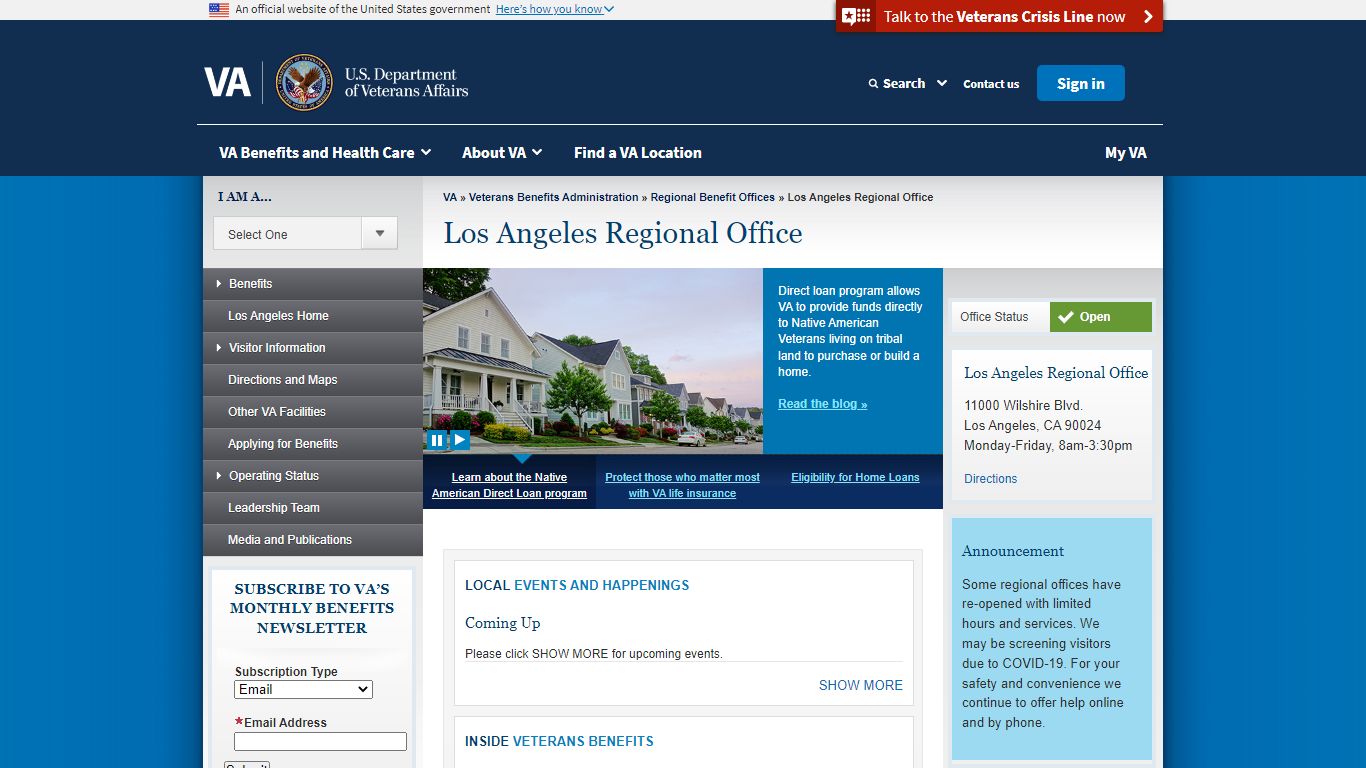Select Native American Direct Loan program slide
The width and height of the screenshot is (1366, 768).
point(509,485)
